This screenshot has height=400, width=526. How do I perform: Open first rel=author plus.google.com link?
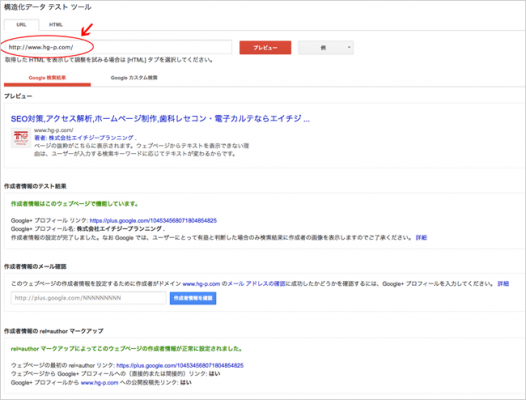click(x=180, y=365)
